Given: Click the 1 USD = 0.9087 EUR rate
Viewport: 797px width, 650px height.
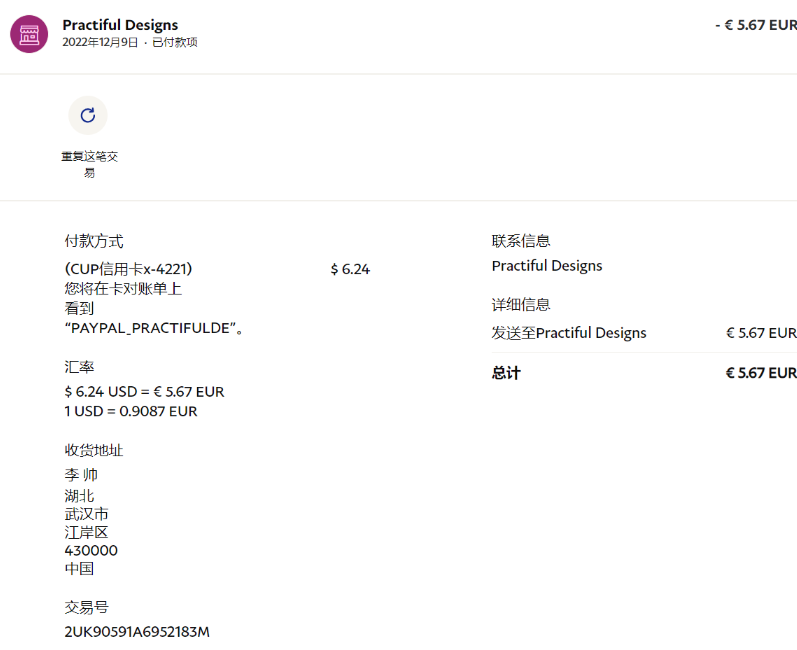Looking at the screenshot, I should pyautogui.click(x=131, y=411).
